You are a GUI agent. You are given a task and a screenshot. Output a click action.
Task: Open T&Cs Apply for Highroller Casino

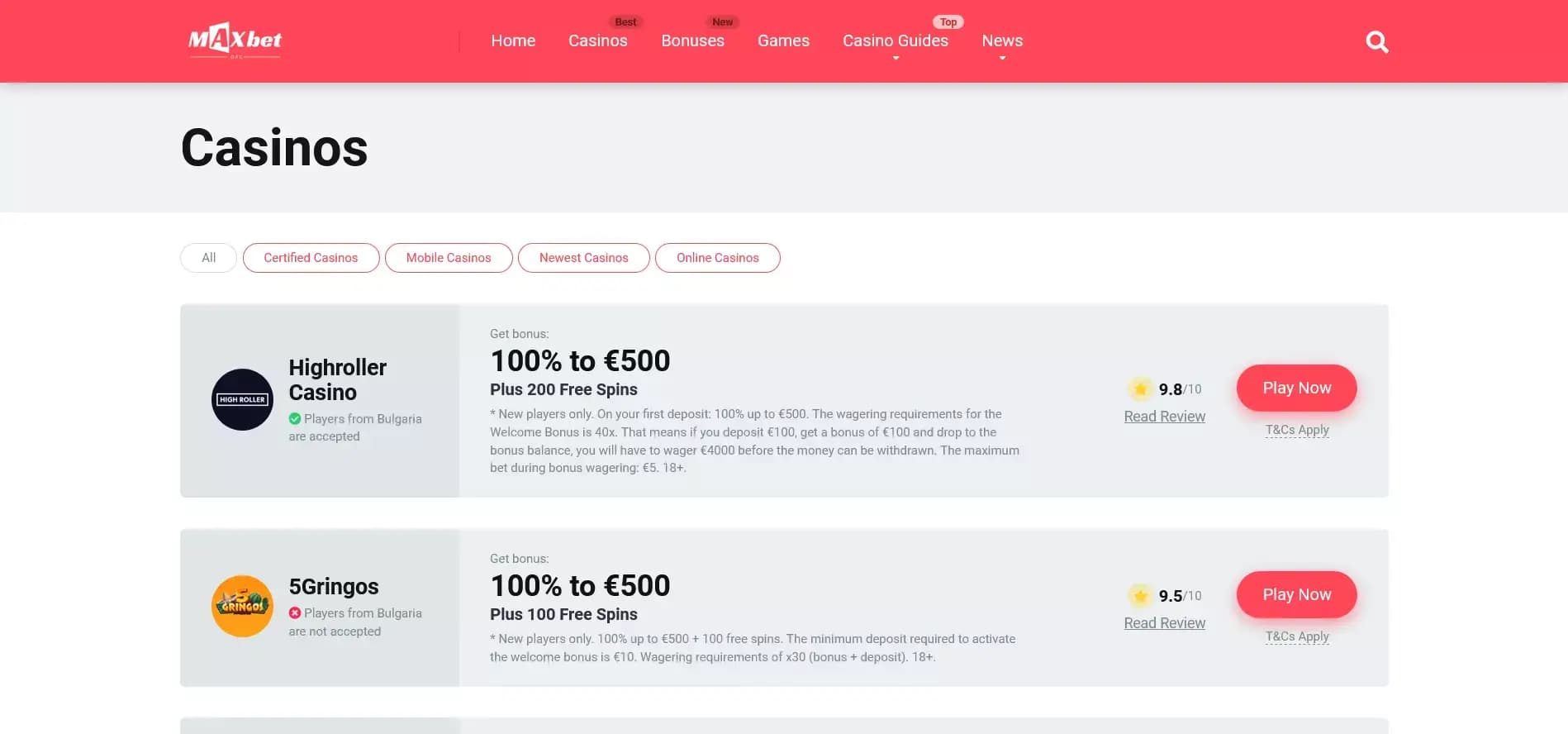[x=1297, y=430]
